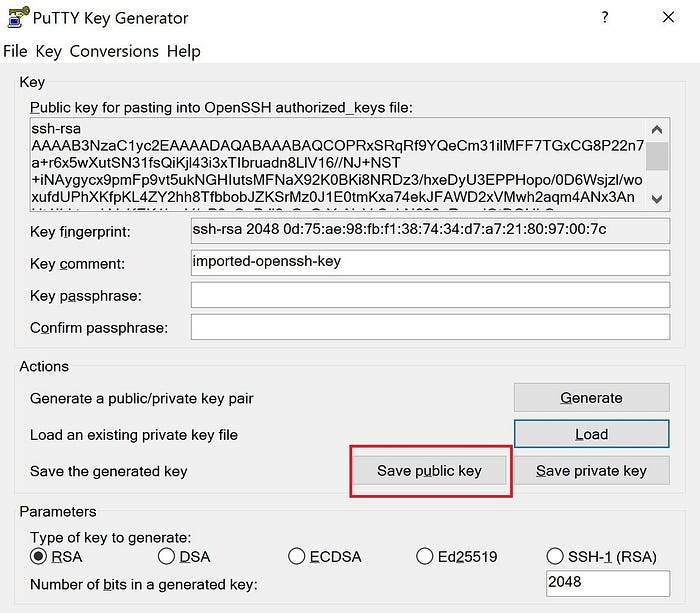Click the public key scroll up arrow

pos(656,130)
